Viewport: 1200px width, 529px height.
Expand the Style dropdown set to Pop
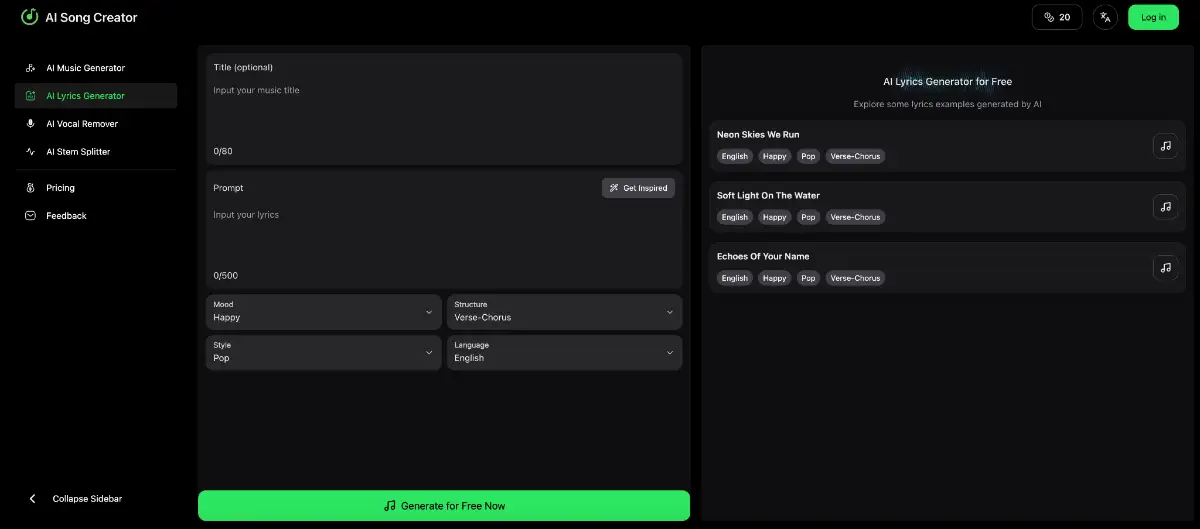point(323,352)
